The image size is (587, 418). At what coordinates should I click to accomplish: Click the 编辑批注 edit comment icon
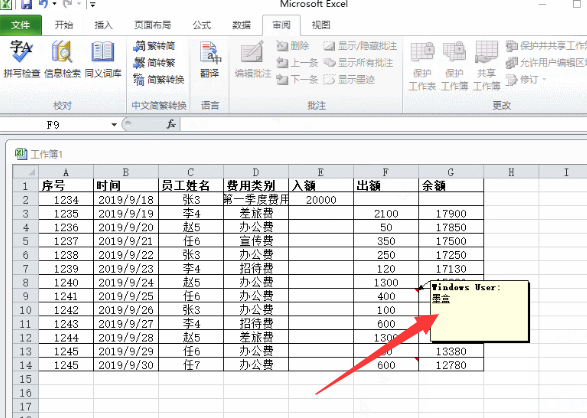[253, 59]
